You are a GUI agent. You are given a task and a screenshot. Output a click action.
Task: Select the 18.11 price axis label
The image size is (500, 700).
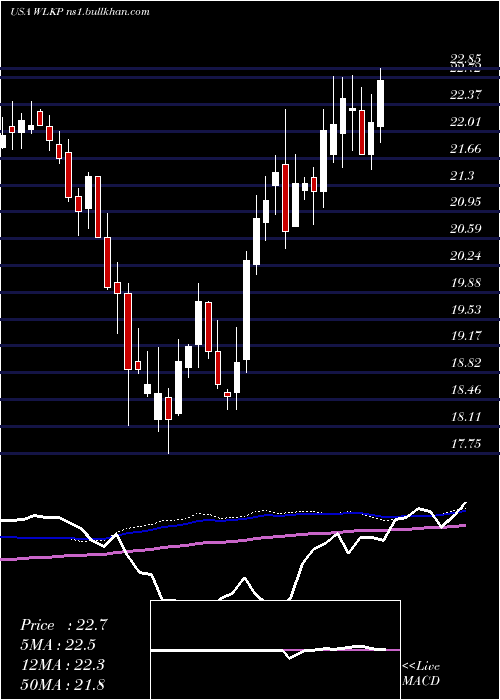click(x=466, y=417)
